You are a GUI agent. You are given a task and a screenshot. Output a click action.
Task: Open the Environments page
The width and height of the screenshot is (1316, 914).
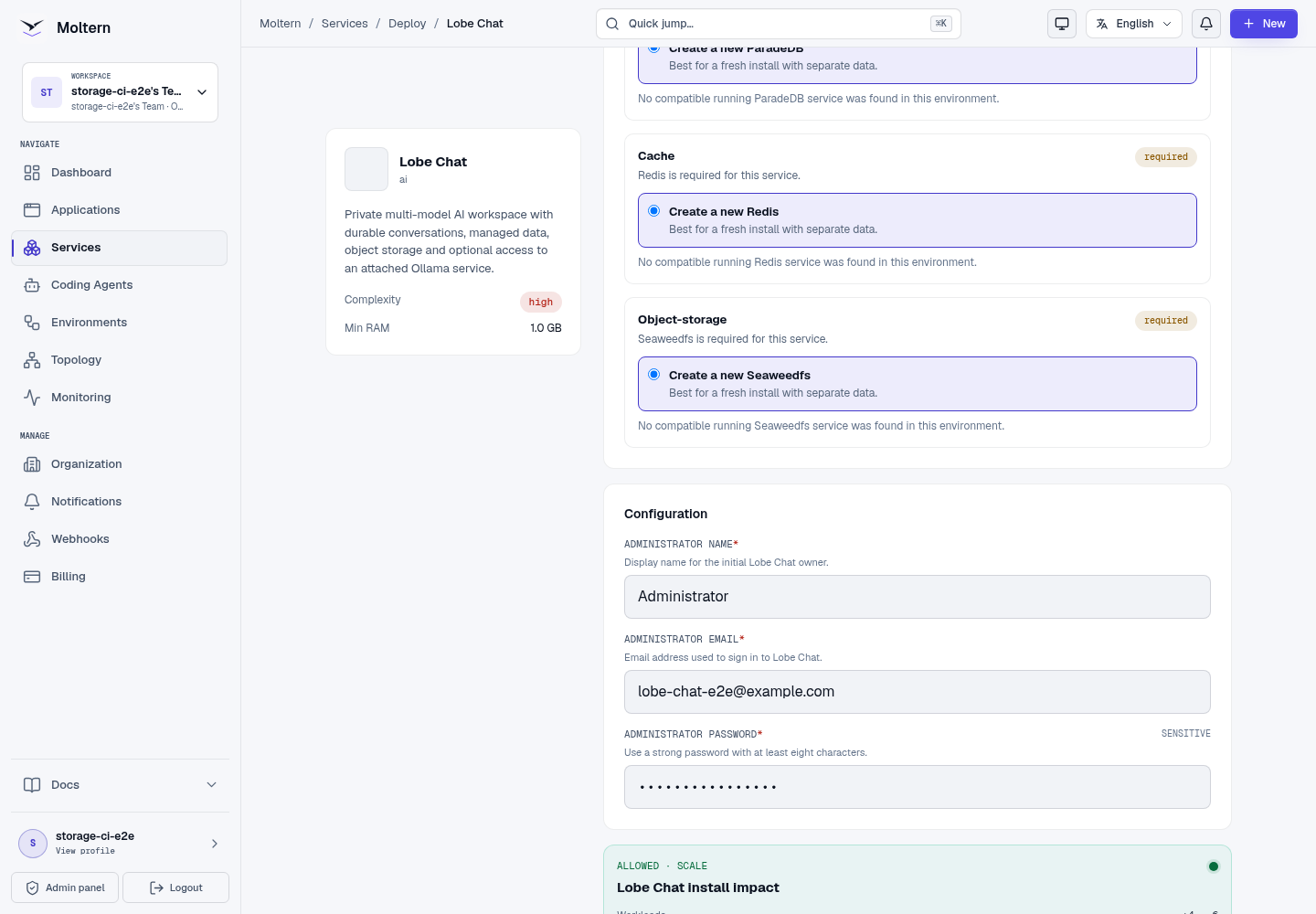(120, 323)
